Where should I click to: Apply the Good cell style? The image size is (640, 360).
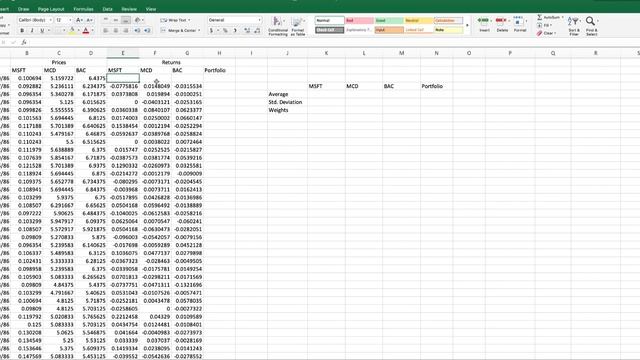(x=389, y=20)
